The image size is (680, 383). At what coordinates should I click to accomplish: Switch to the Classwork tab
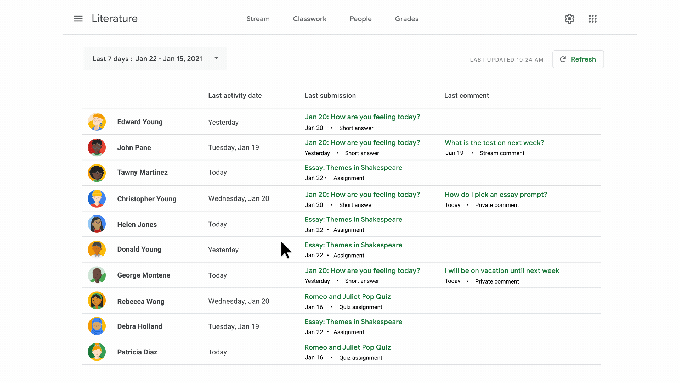tap(309, 19)
